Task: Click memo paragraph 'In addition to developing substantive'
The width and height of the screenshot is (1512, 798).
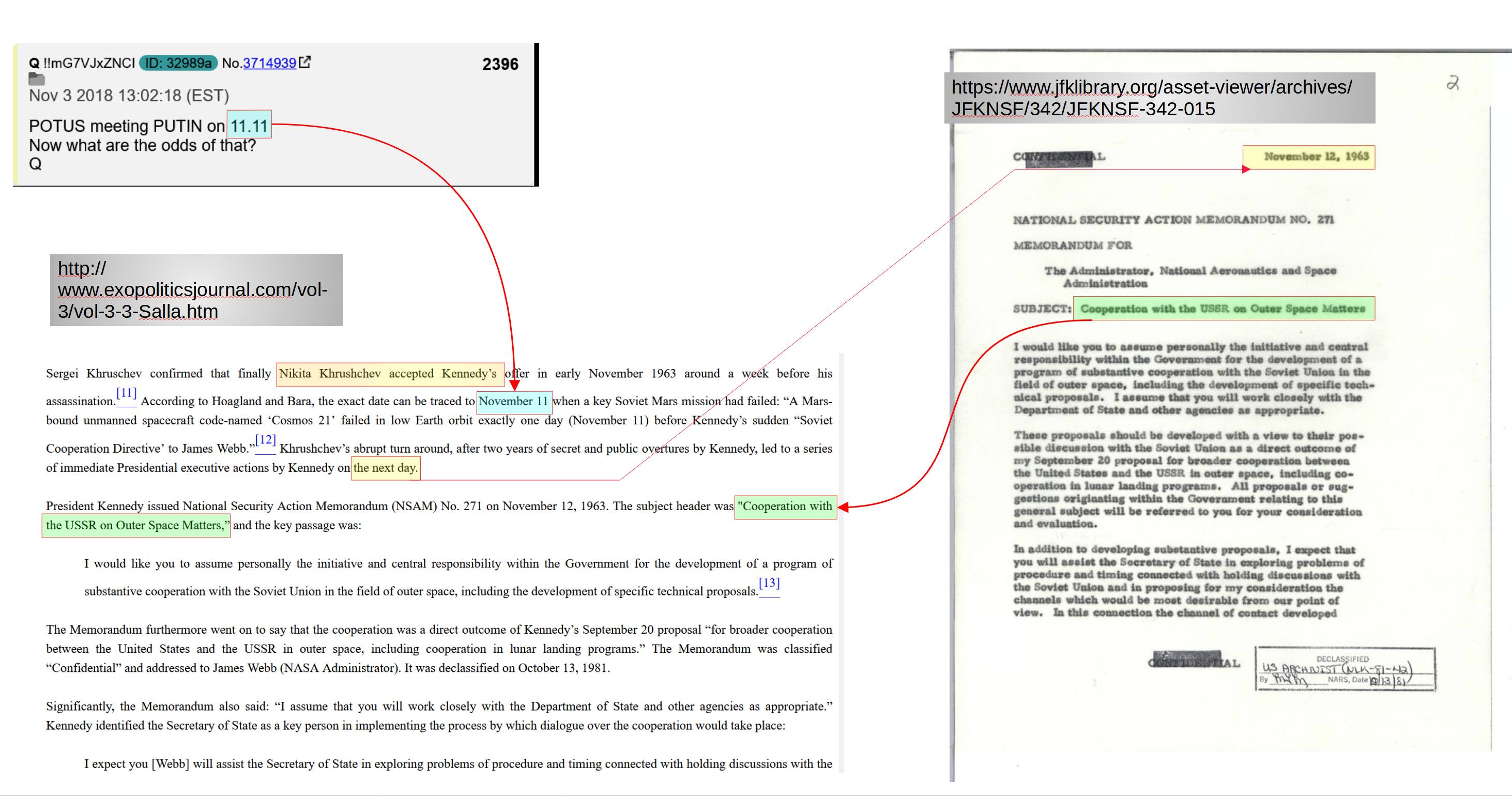Action: [1188, 581]
